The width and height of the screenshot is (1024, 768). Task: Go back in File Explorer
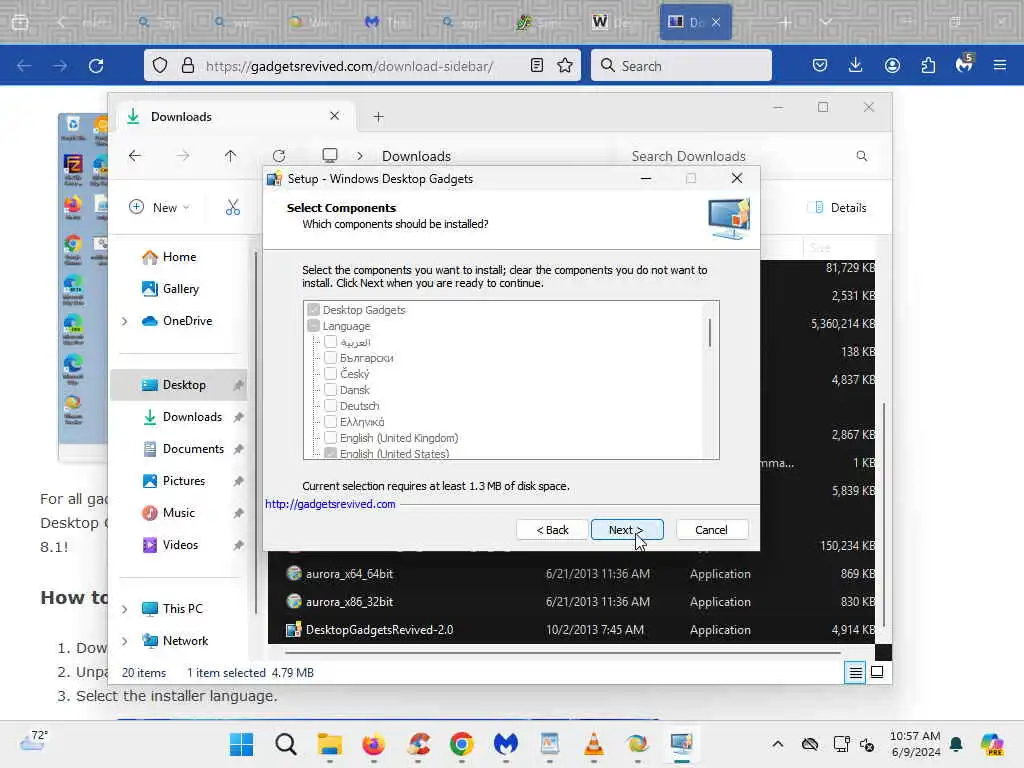[x=135, y=156]
